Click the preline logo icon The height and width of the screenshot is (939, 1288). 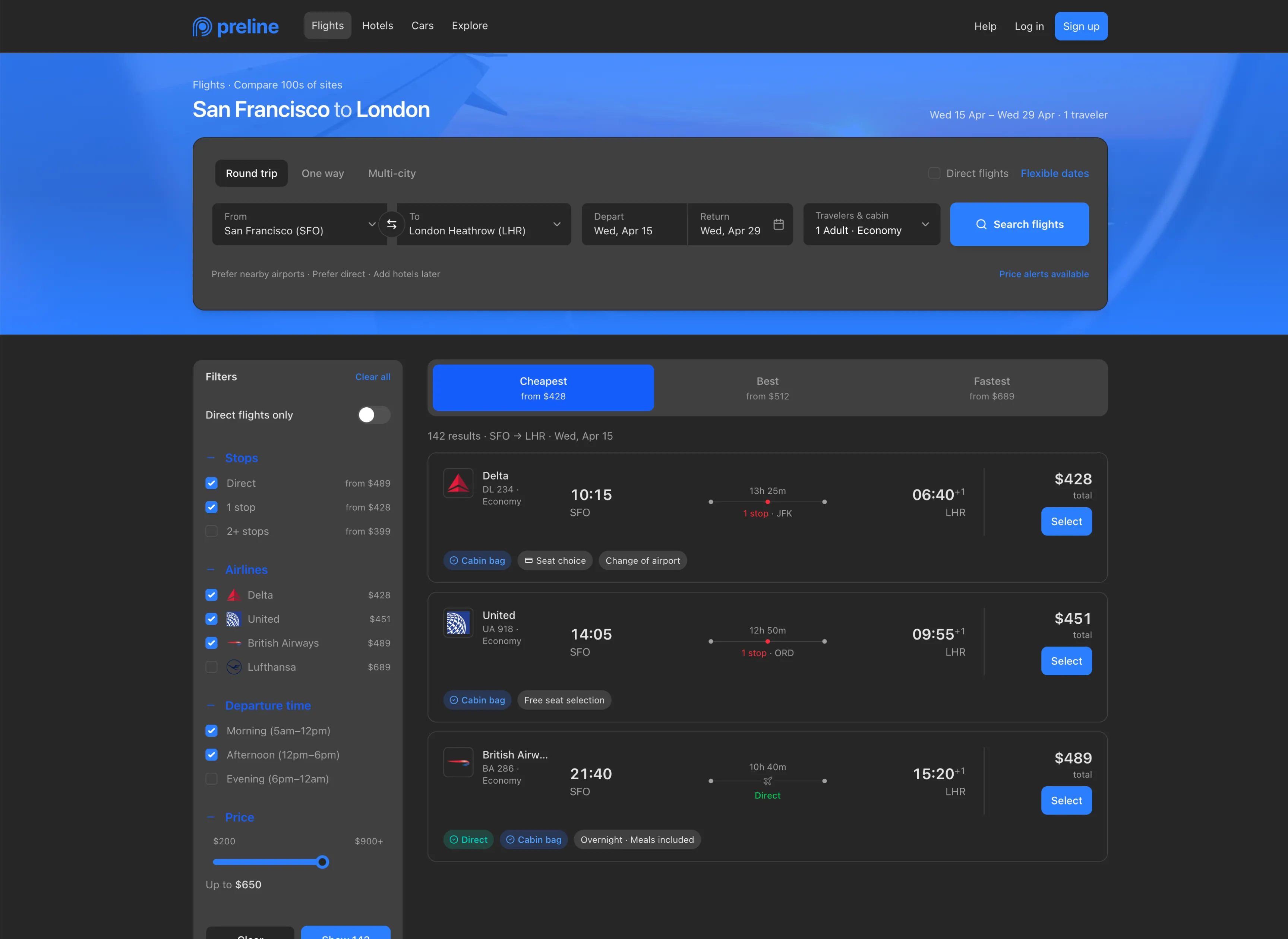202,26
